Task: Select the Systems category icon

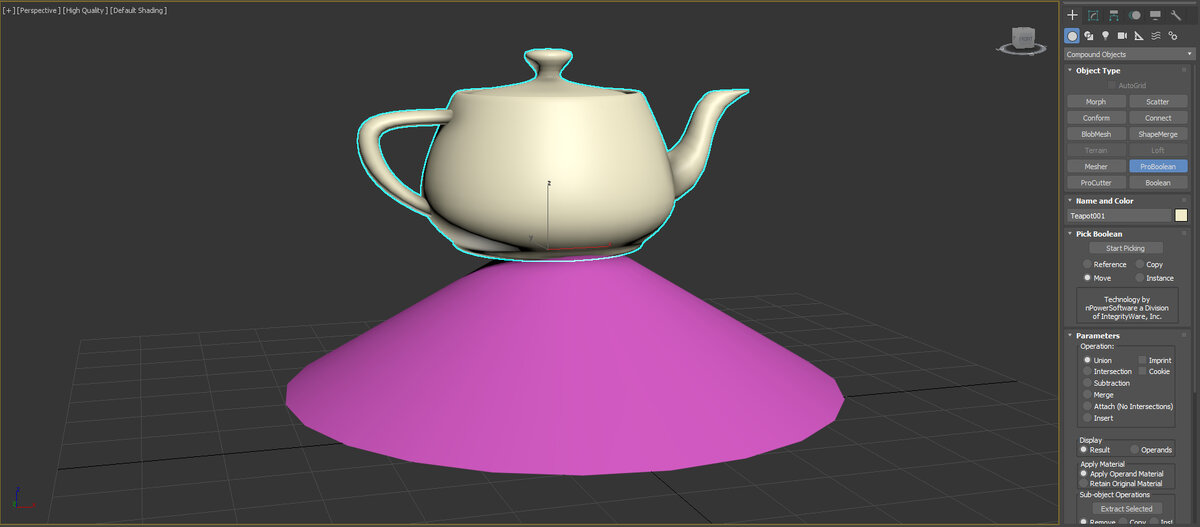Action: [x=1172, y=35]
